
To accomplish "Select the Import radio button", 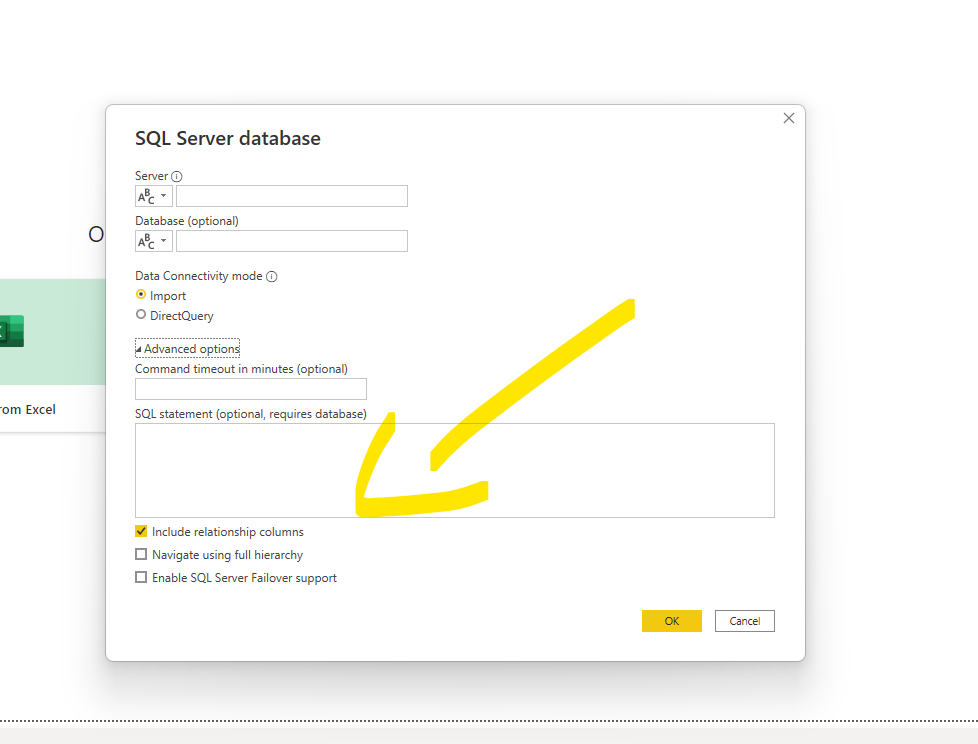I will [x=141, y=294].
